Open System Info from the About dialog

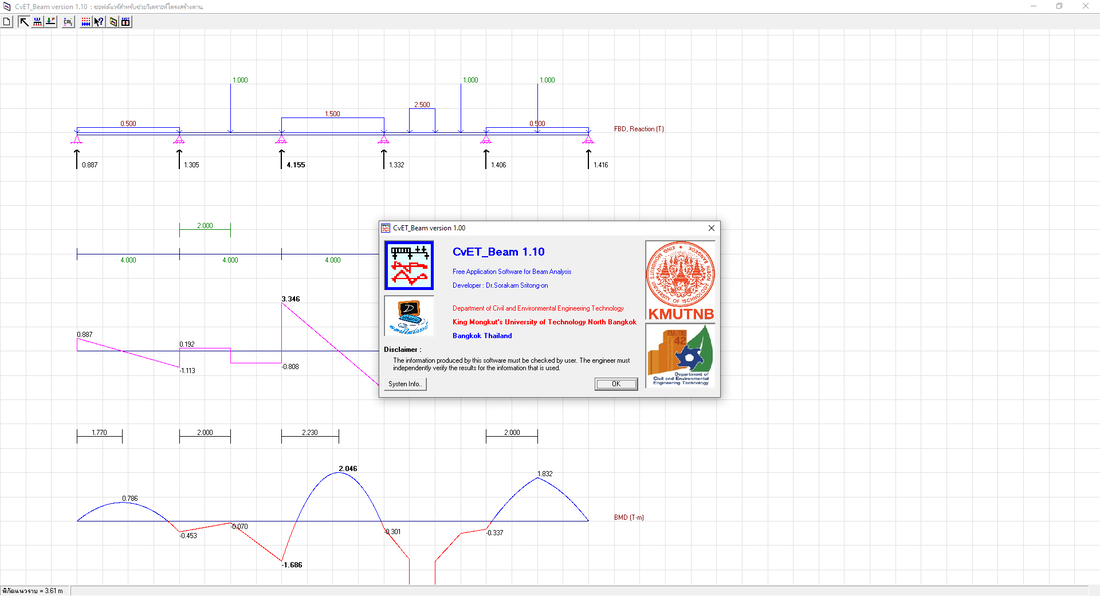click(x=405, y=384)
